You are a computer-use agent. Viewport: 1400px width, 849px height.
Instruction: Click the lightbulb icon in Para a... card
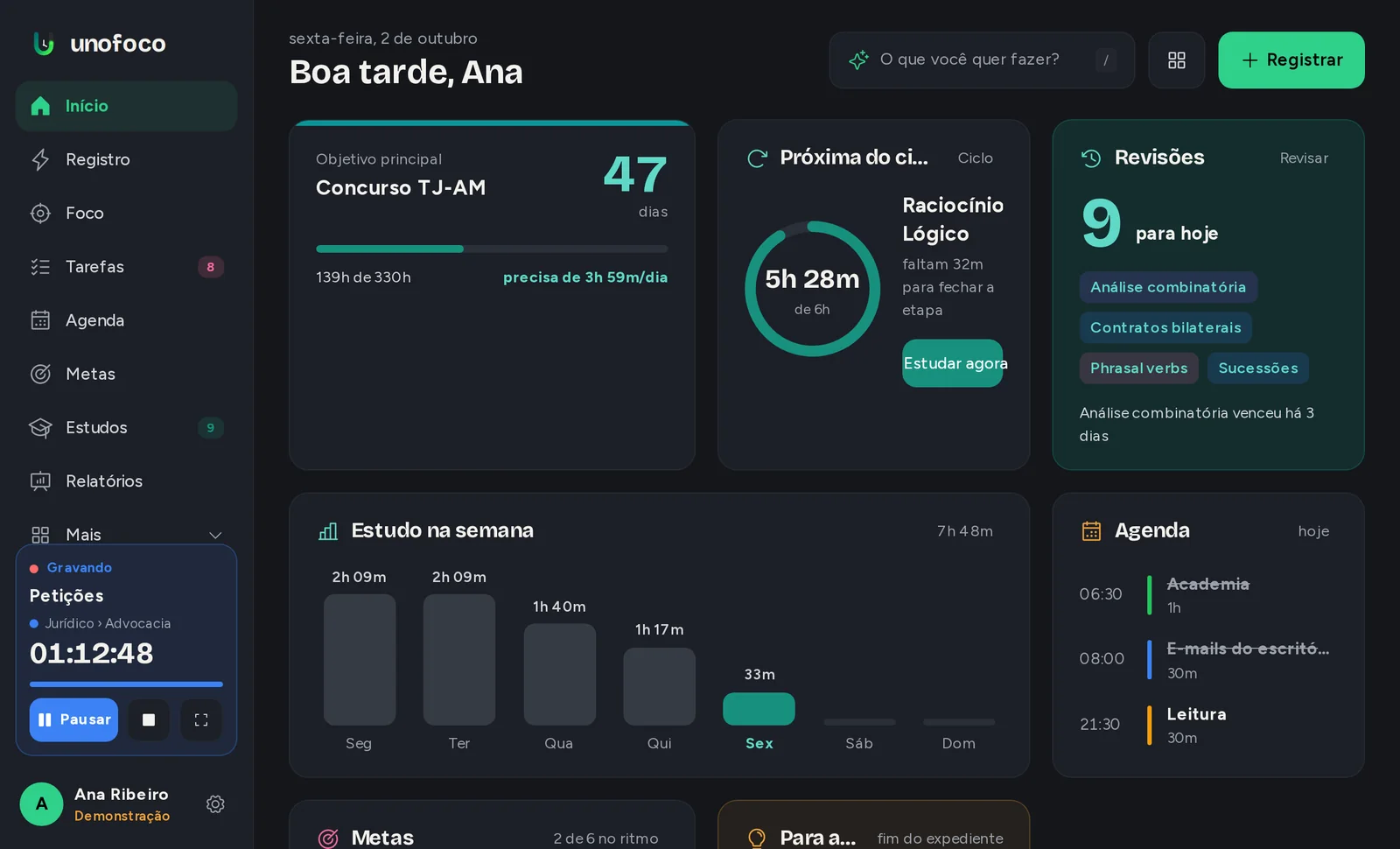tap(757, 838)
